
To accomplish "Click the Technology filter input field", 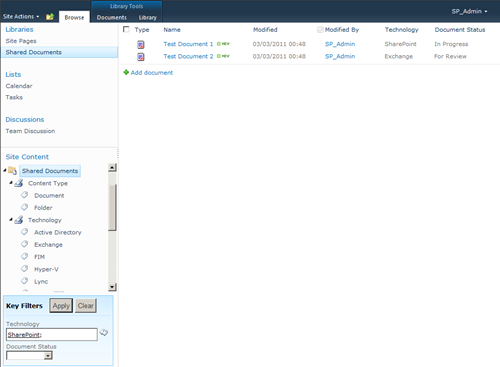I will click(x=52, y=334).
